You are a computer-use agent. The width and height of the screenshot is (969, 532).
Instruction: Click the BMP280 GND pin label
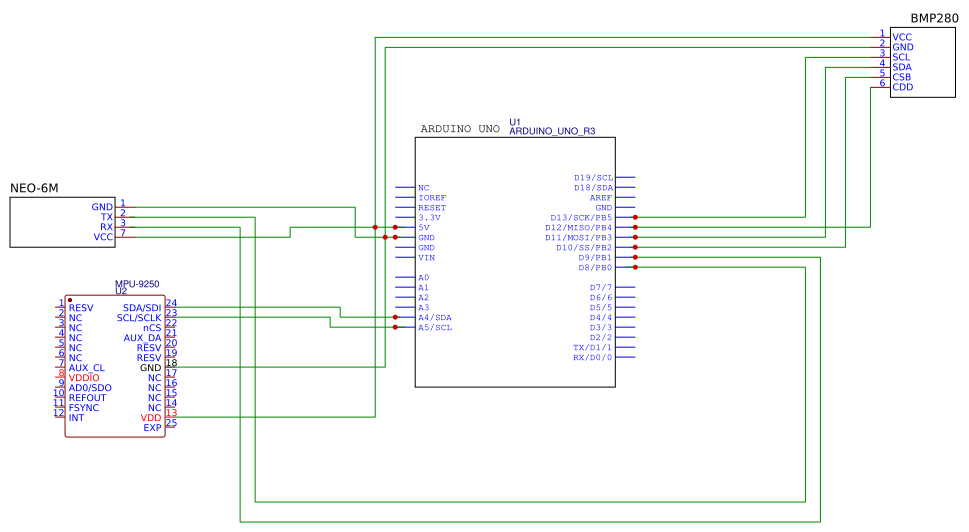coord(902,47)
